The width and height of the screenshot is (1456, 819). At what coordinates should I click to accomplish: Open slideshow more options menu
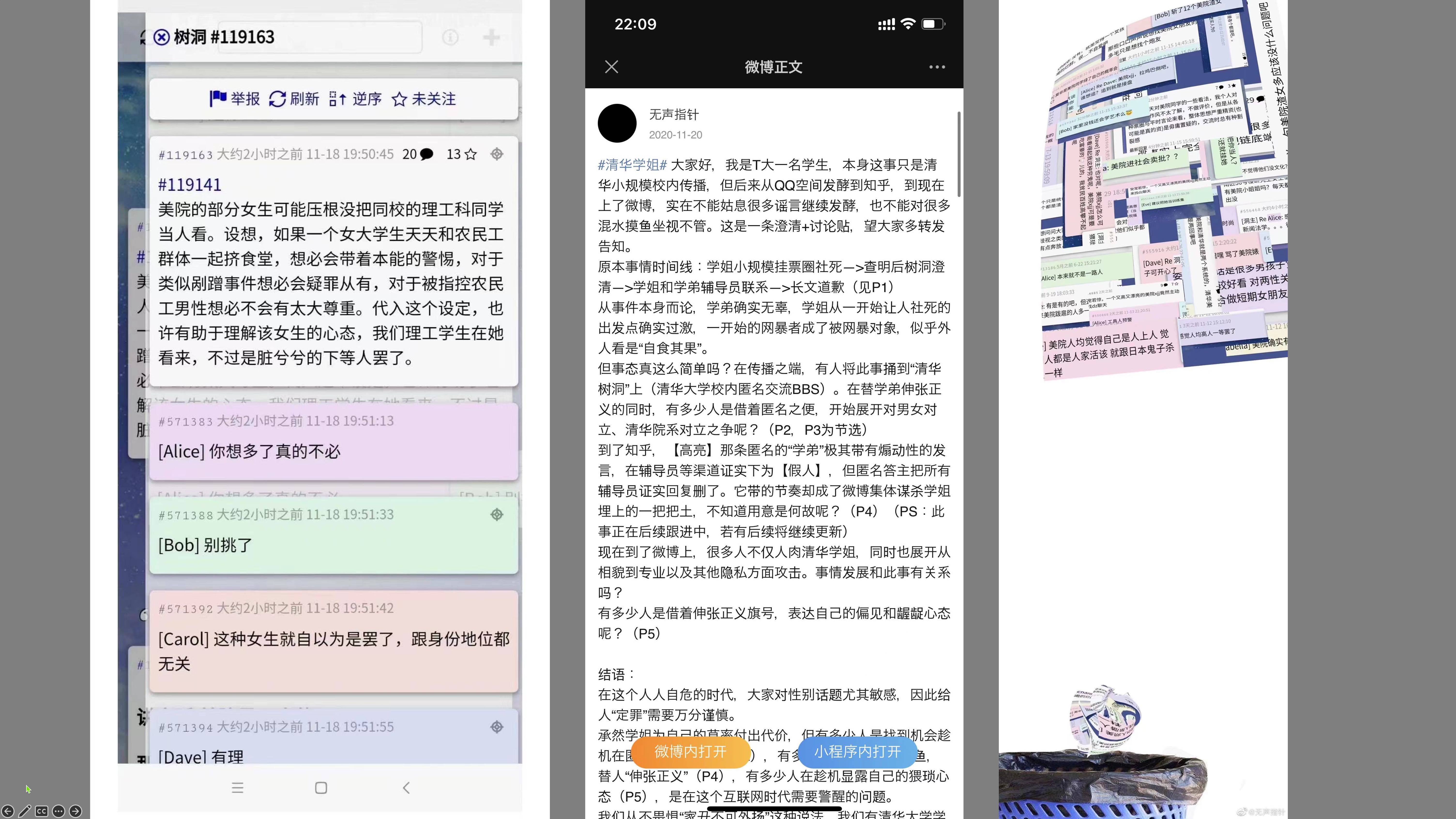click(x=58, y=811)
